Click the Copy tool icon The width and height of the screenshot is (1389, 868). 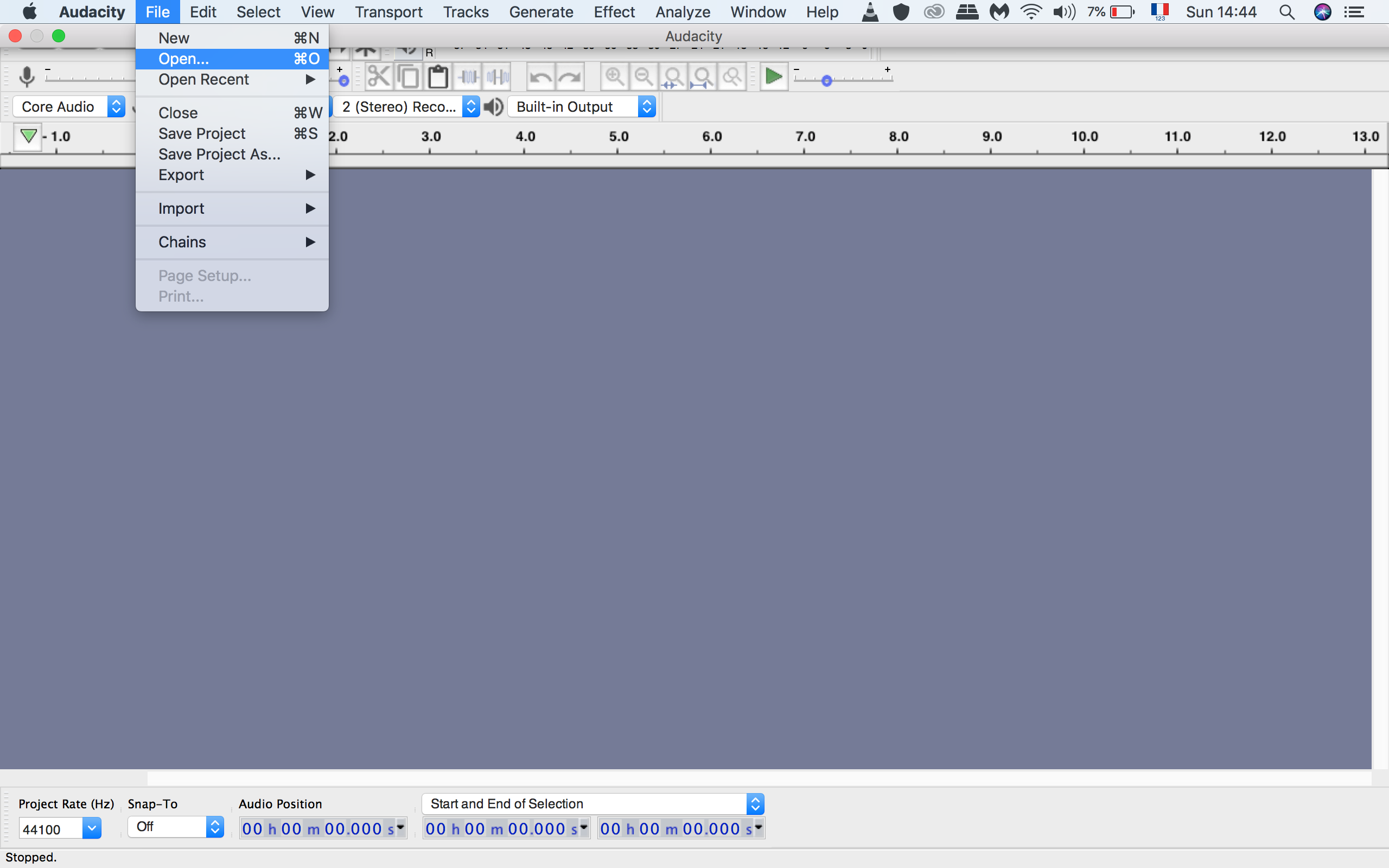408,76
